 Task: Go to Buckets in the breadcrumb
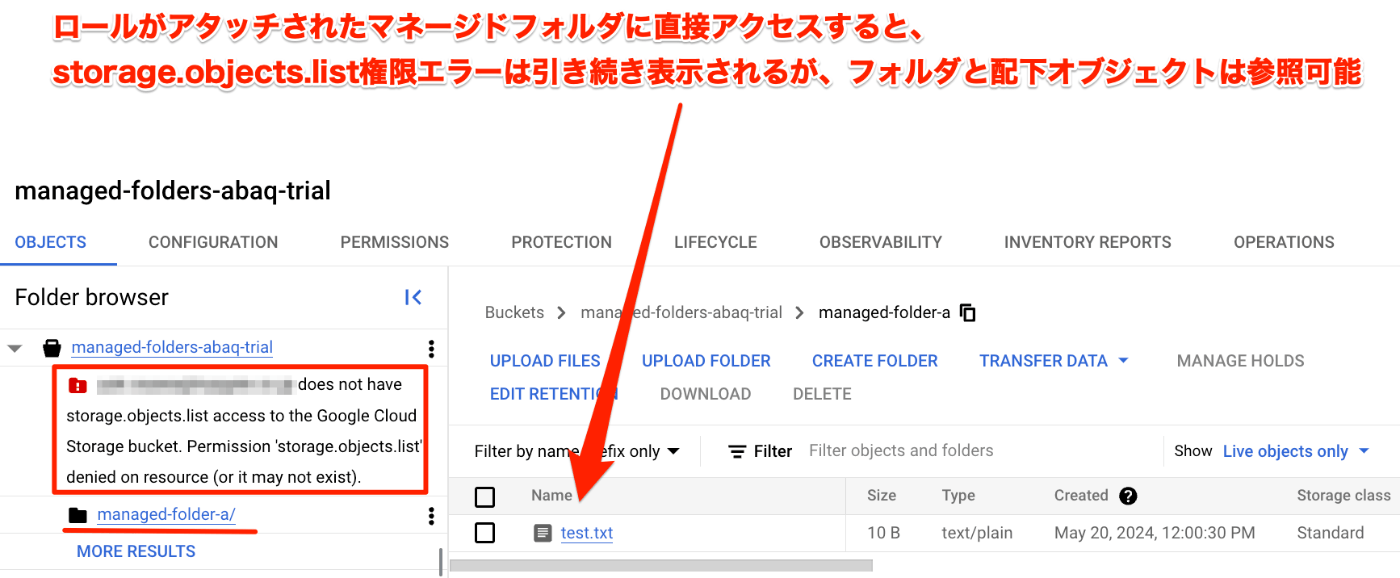(514, 313)
